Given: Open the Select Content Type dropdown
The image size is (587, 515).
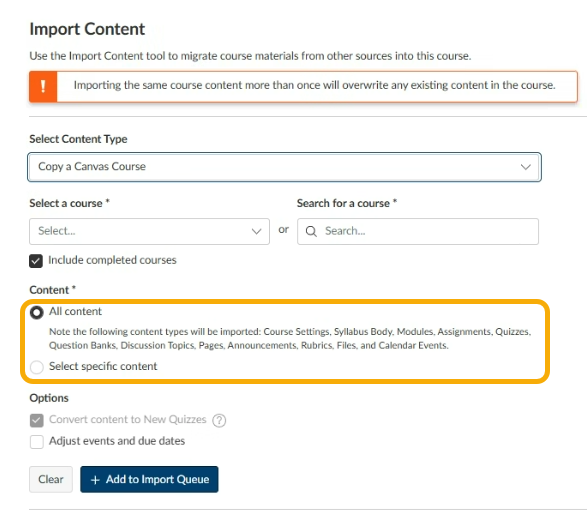Looking at the screenshot, I should [x=284, y=167].
